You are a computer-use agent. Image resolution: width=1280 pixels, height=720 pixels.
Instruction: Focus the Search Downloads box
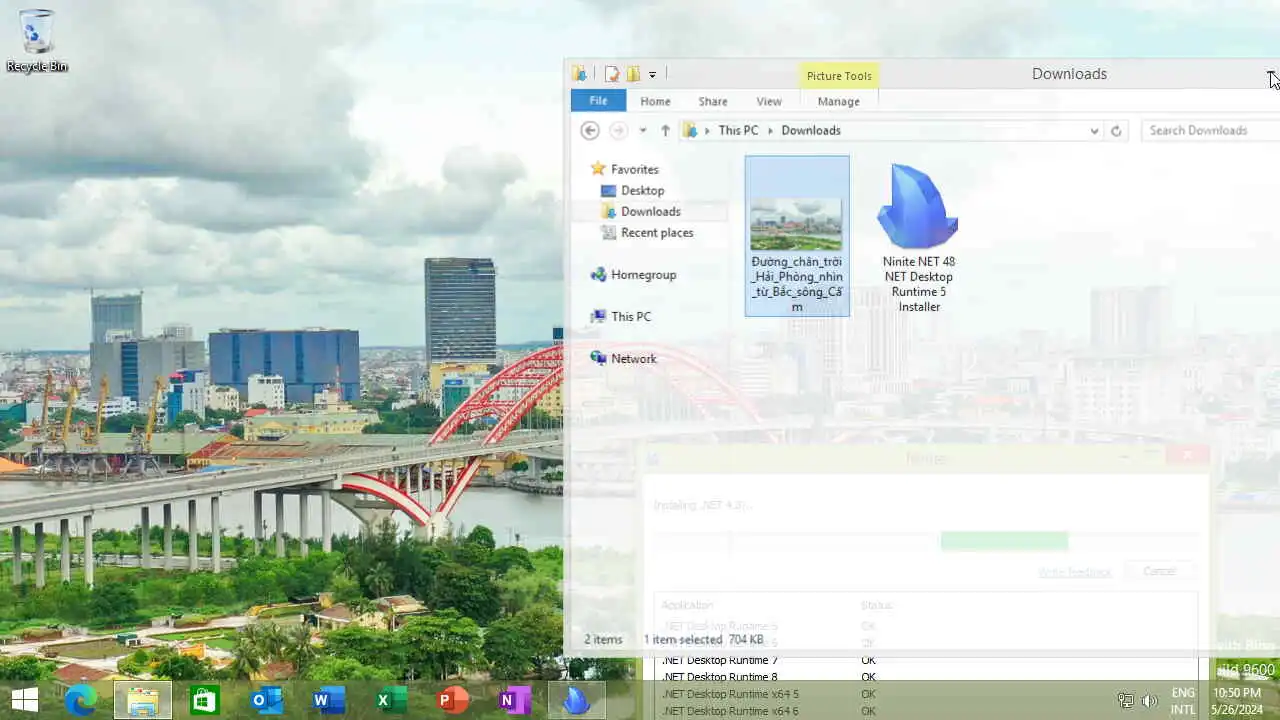coord(1210,130)
